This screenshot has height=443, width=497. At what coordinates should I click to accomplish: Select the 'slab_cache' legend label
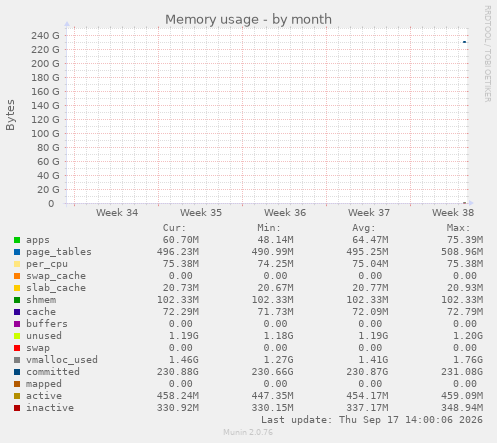click(56, 288)
